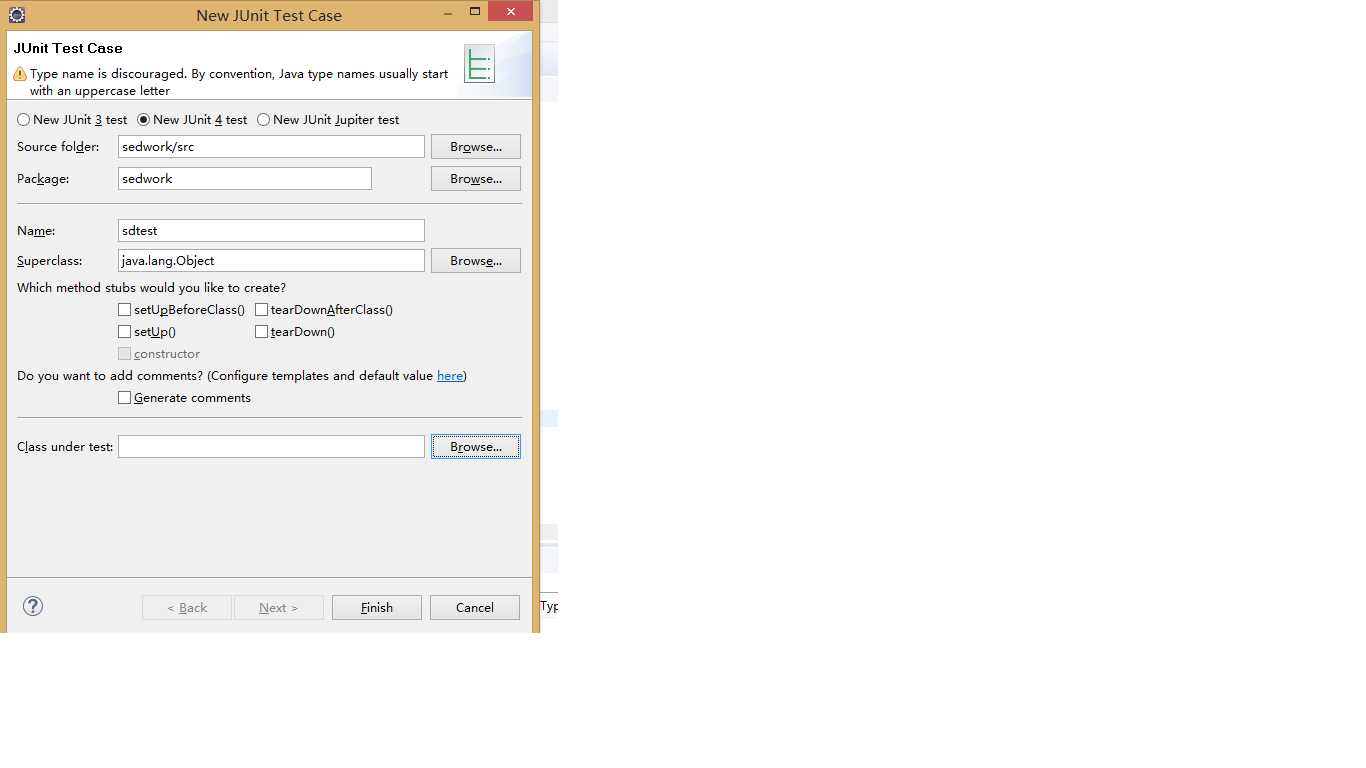Select the New JUnit Jupiter test option
This screenshot has width=1366, height=768.
[x=328, y=119]
